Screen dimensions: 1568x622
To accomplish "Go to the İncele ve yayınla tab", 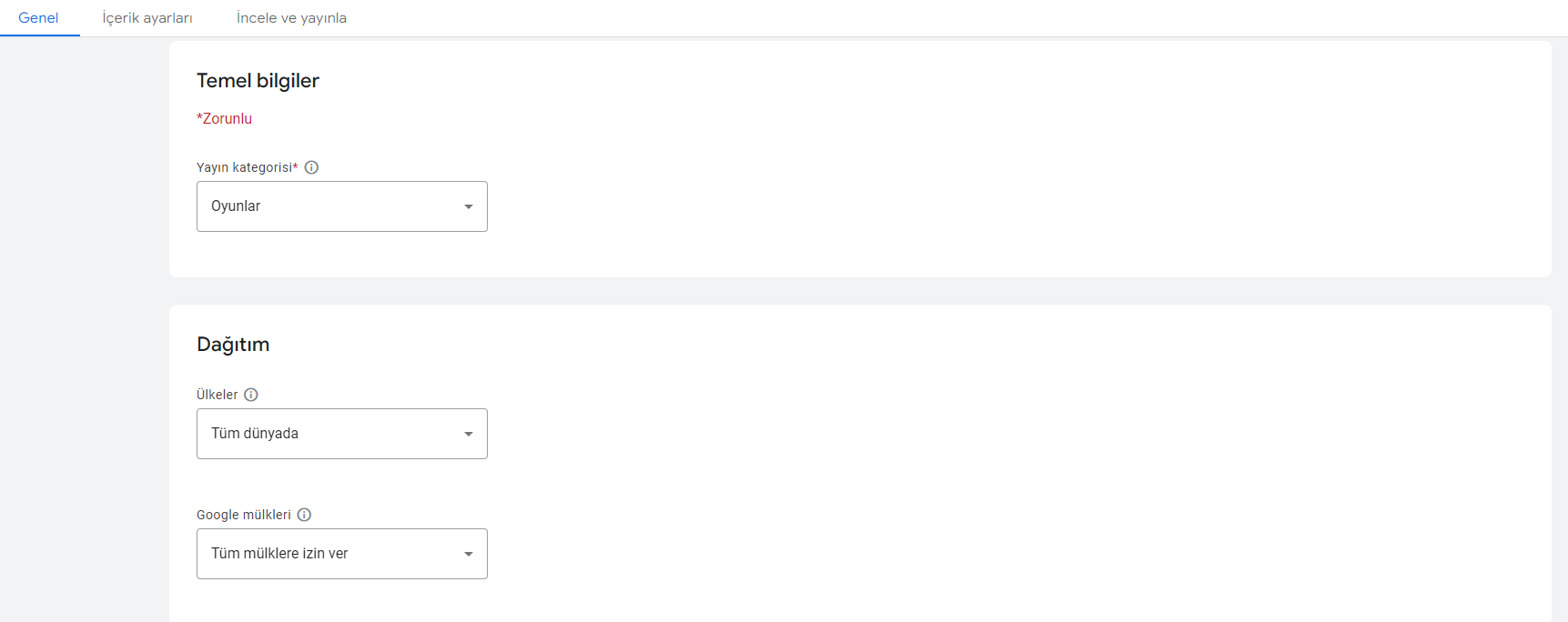I will click(x=291, y=18).
